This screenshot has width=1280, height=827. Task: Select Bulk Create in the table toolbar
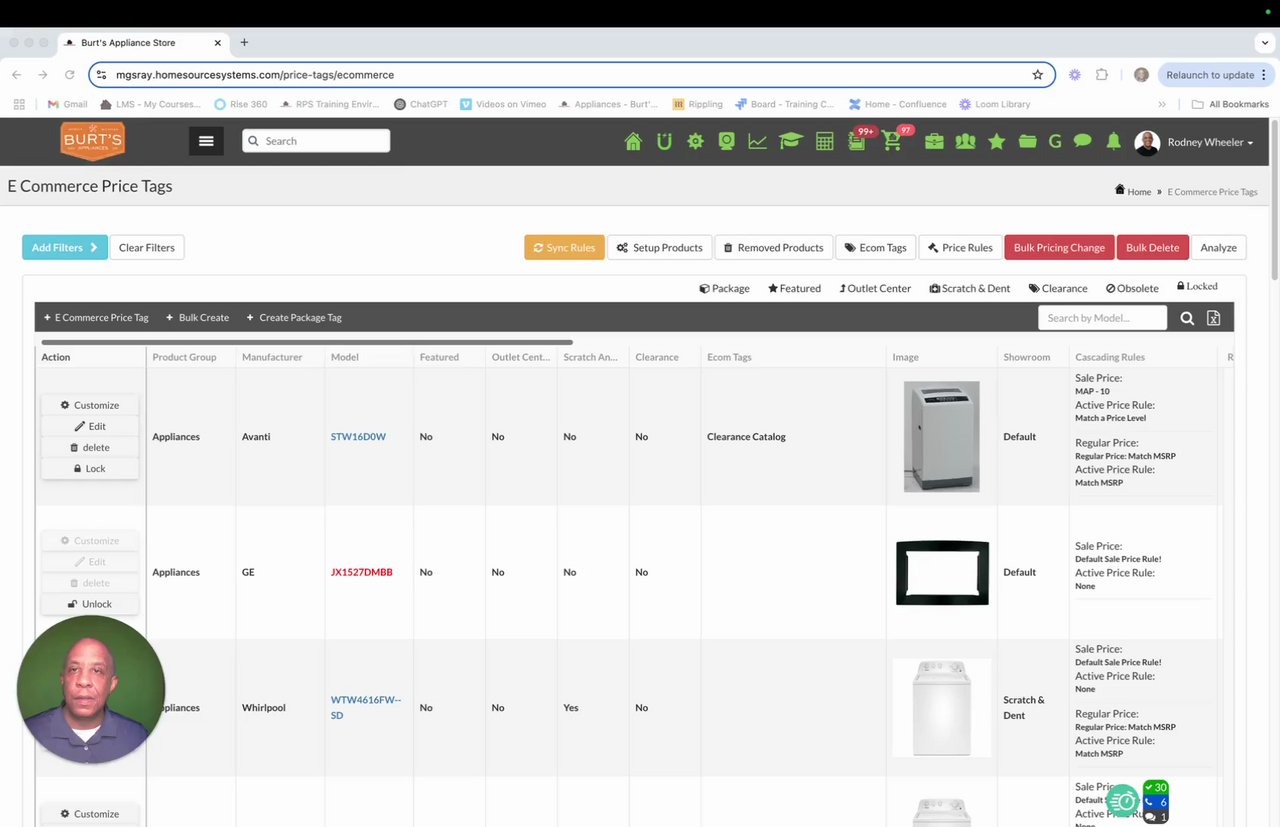(197, 318)
